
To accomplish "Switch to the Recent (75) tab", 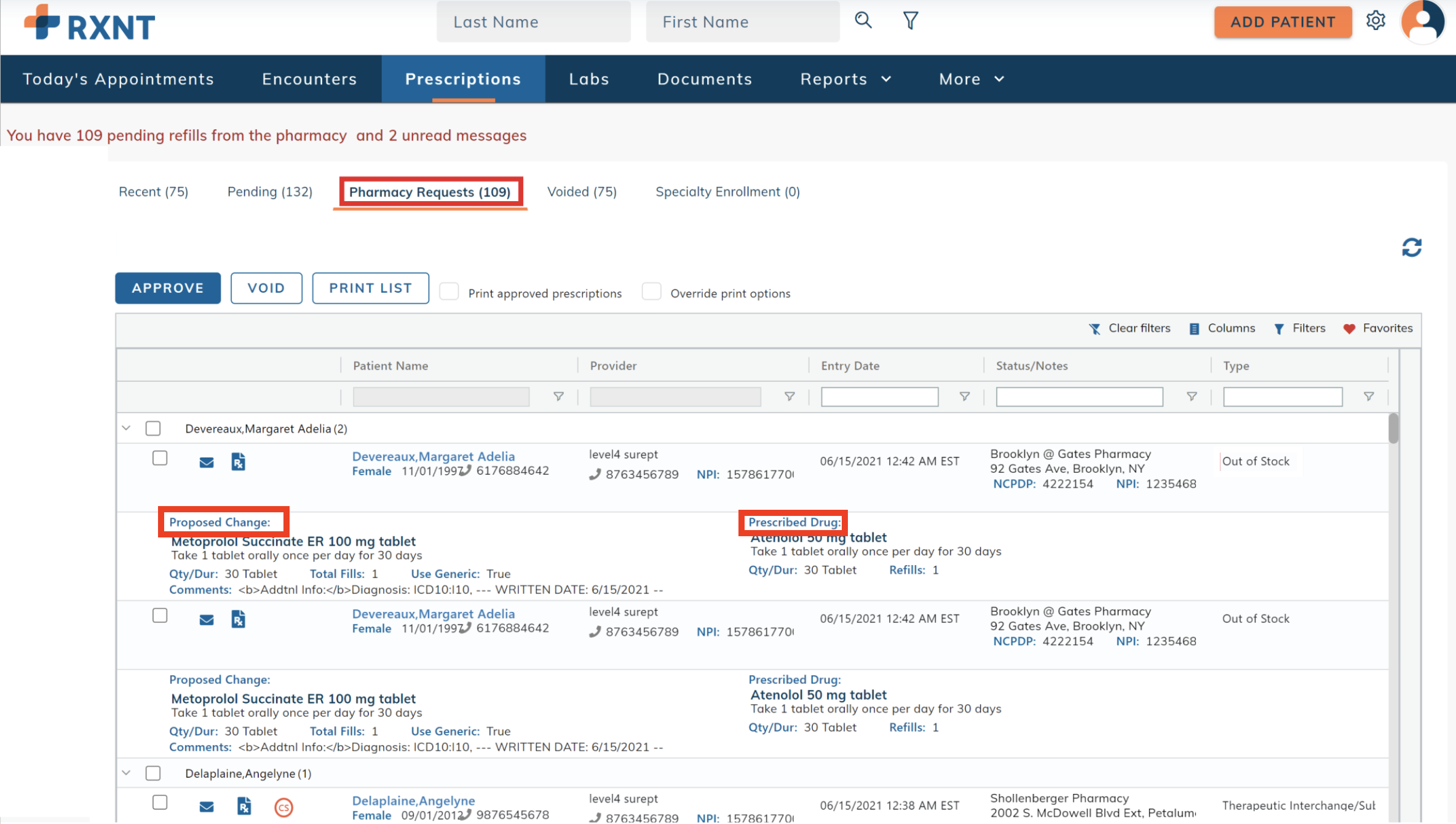I will (154, 192).
